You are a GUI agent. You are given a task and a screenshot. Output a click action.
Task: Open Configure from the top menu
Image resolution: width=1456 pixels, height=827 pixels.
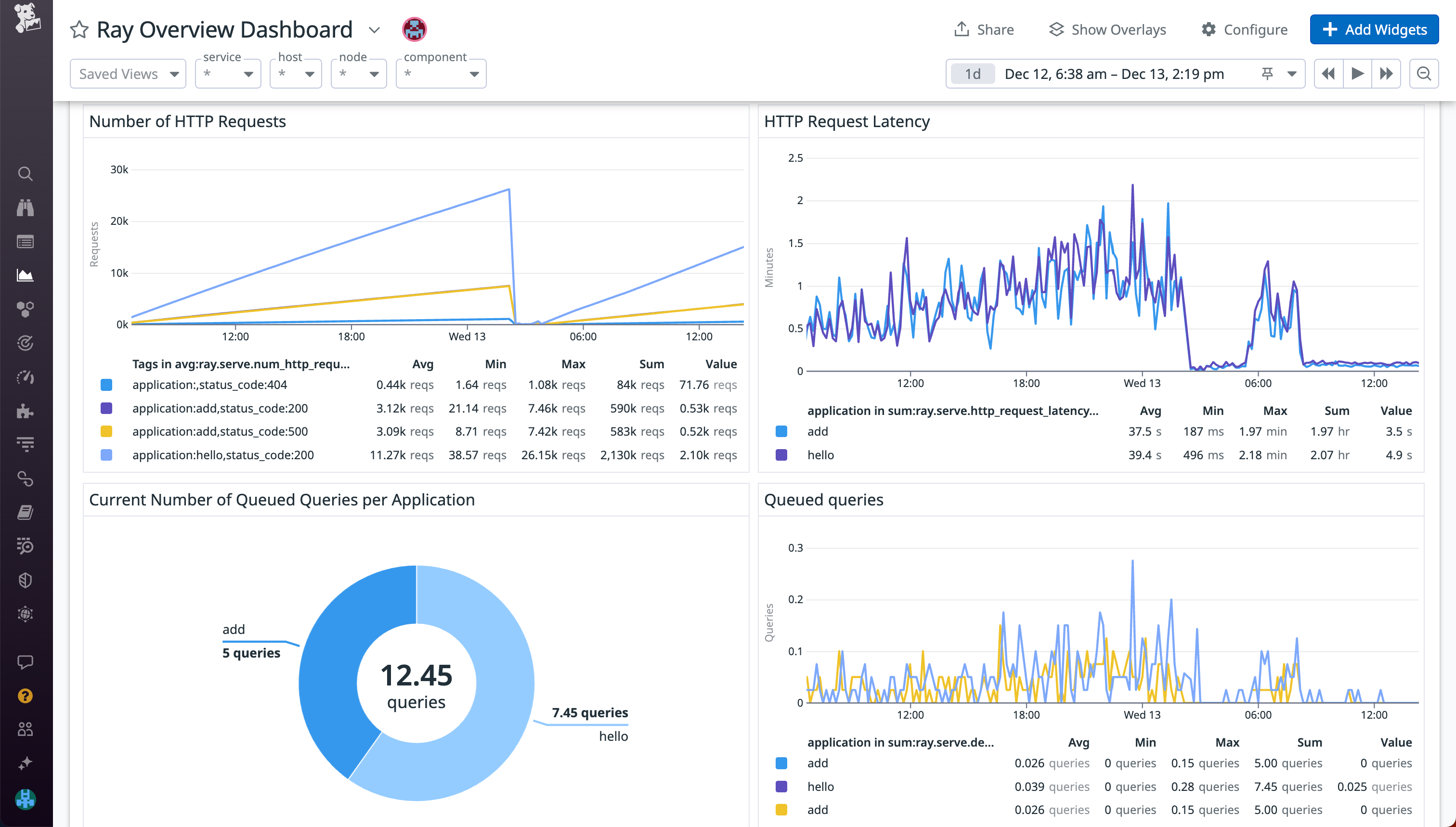[x=1244, y=29]
